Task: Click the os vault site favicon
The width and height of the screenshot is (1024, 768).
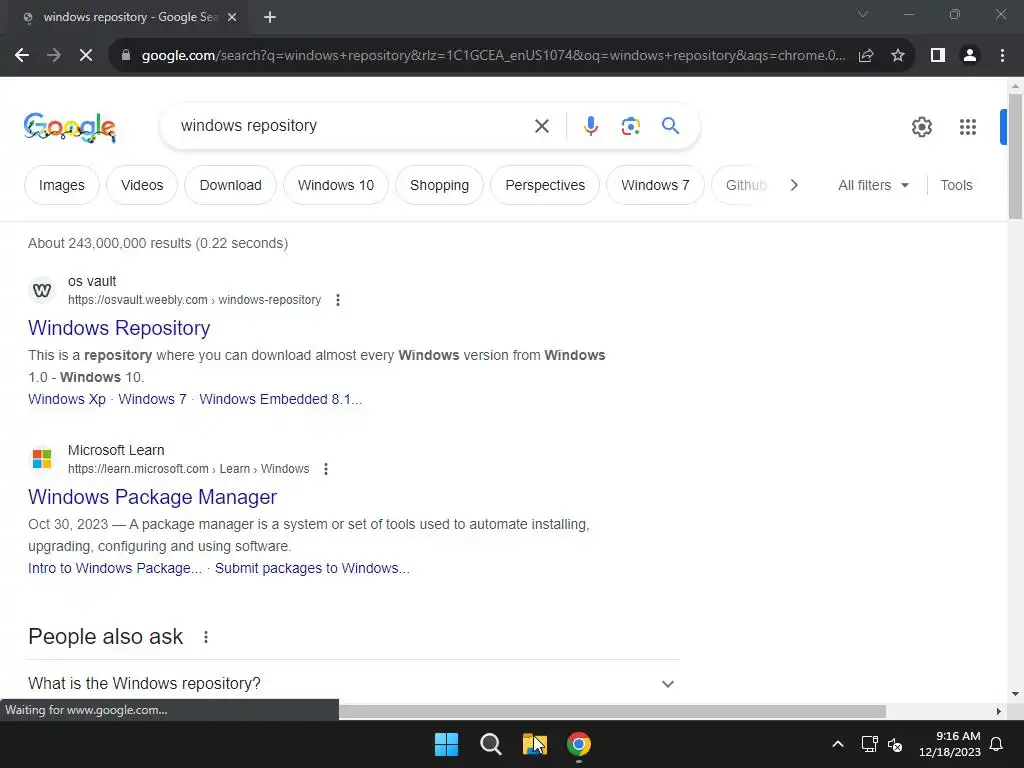Action: 42,290
